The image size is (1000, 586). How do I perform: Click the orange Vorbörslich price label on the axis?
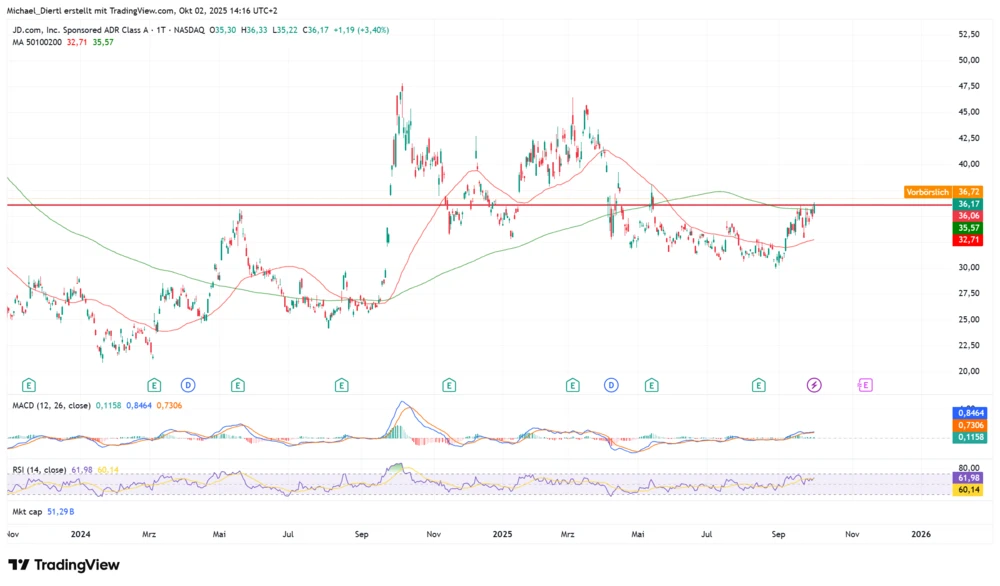click(927, 189)
